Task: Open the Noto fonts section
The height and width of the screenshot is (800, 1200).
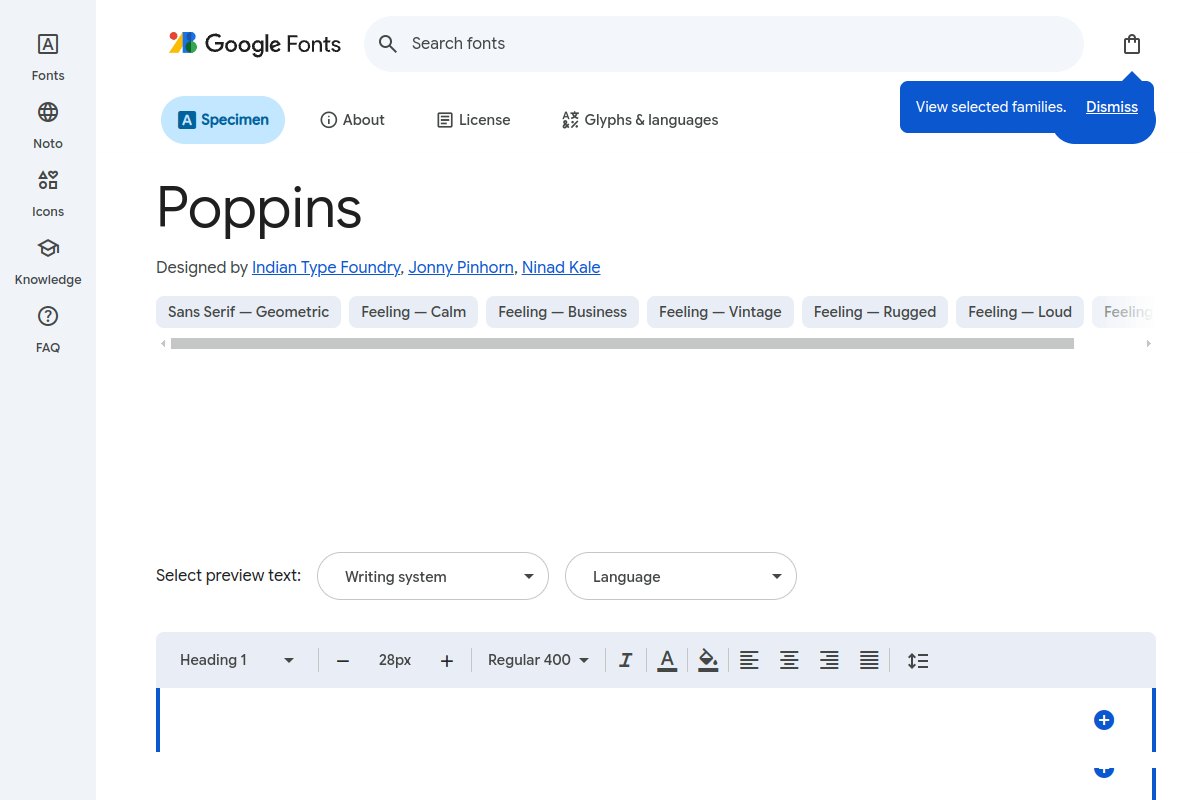Action: click(x=47, y=122)
